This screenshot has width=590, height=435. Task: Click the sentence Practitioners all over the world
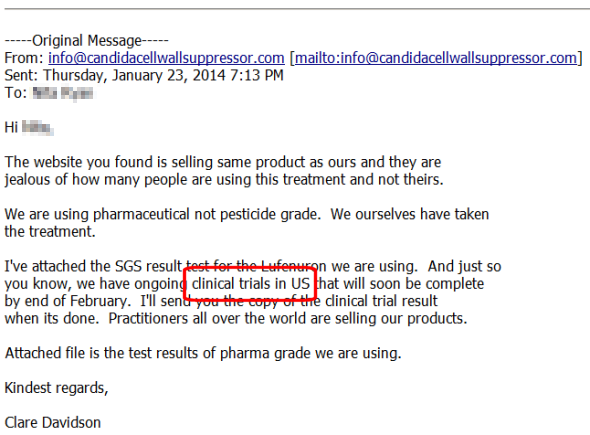tap(287, 319)
